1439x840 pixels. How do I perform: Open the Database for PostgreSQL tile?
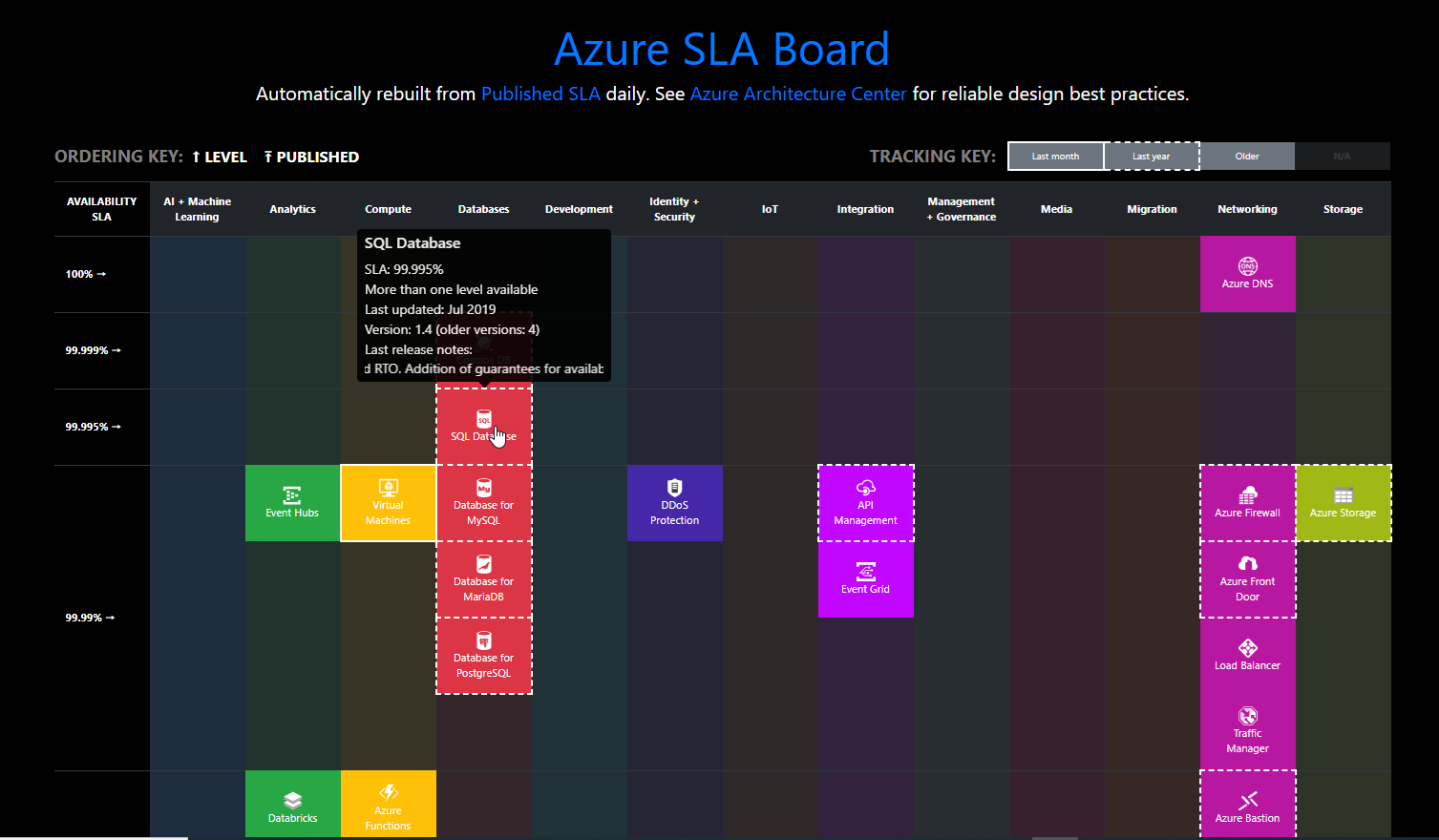coord(483,656)
